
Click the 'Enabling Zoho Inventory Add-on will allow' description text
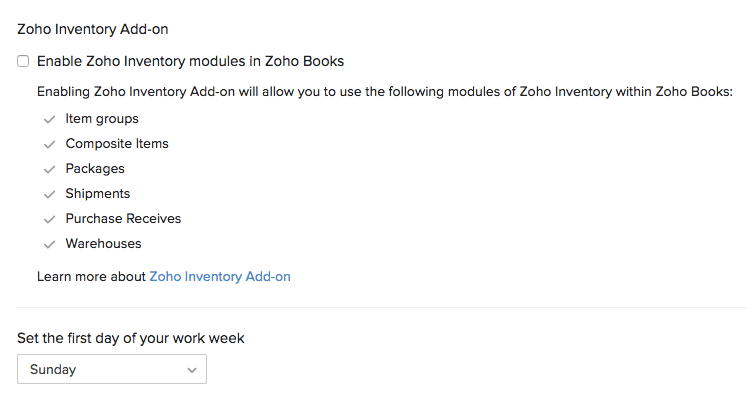tap(385, 92)
